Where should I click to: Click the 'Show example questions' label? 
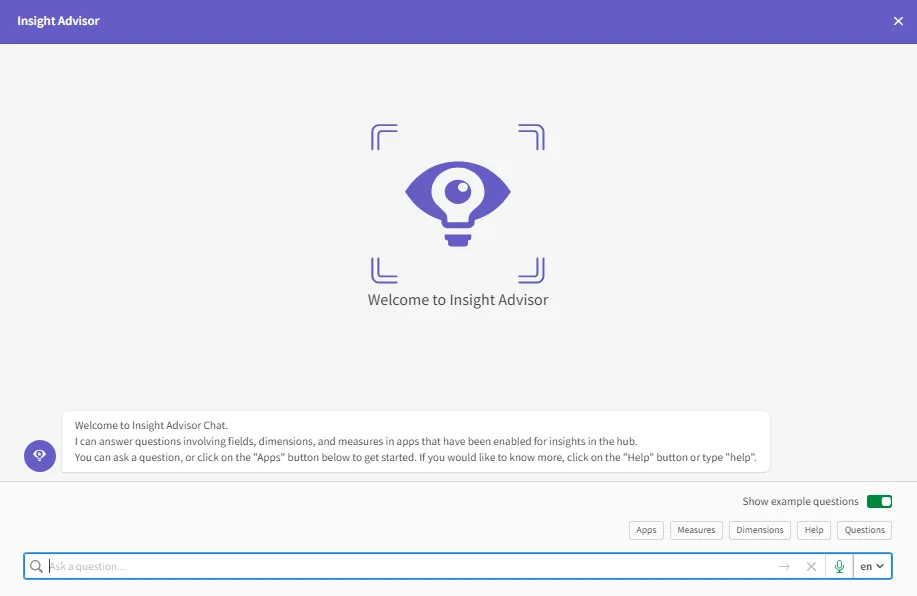(x=800, y=501)
